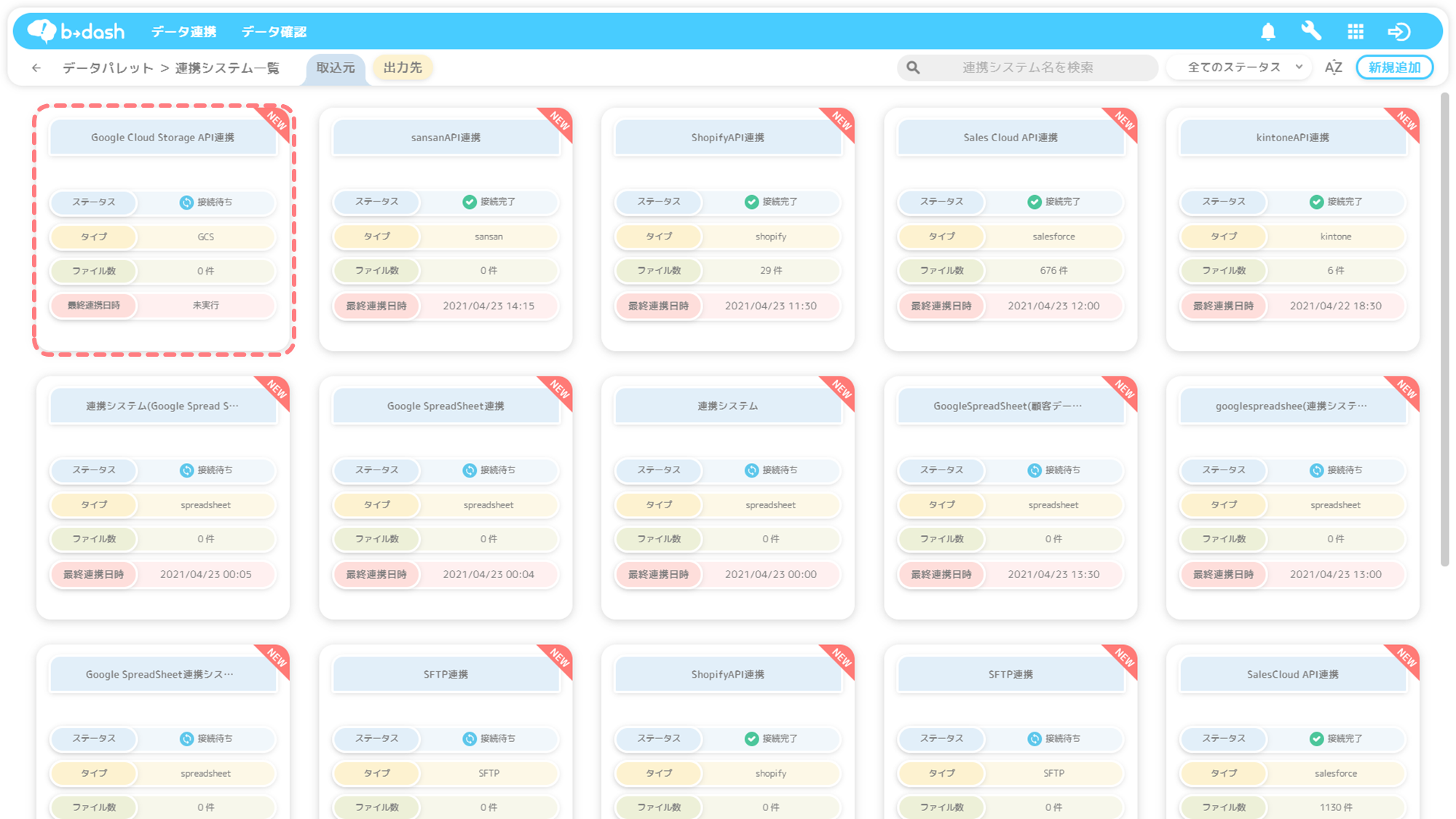Open the データ連携 menu
1456x819 pixels.
tap(183, 32)
